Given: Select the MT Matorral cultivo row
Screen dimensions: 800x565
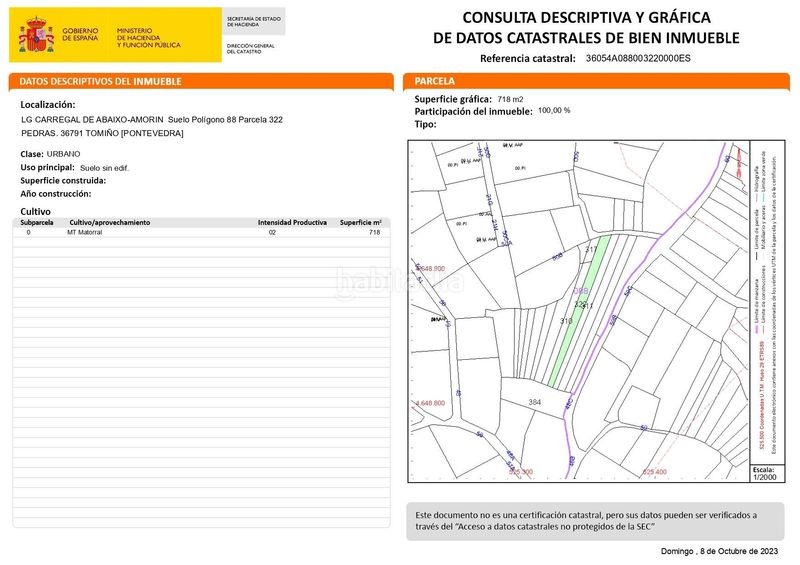Looking at the screenshot, I should pyautogui.click(x=201, y=232).
